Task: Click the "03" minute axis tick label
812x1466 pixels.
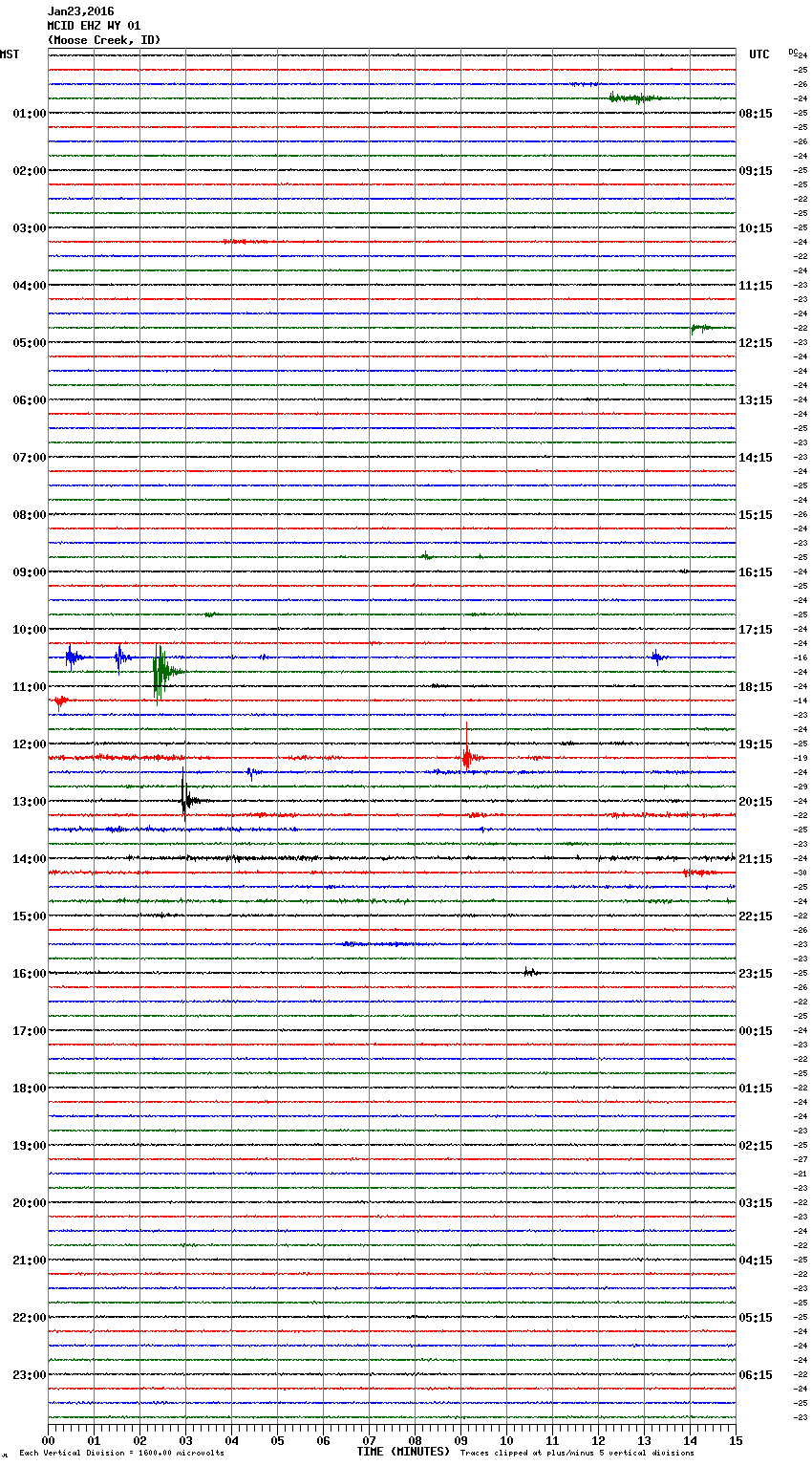Action: (x=185, y=1440)
